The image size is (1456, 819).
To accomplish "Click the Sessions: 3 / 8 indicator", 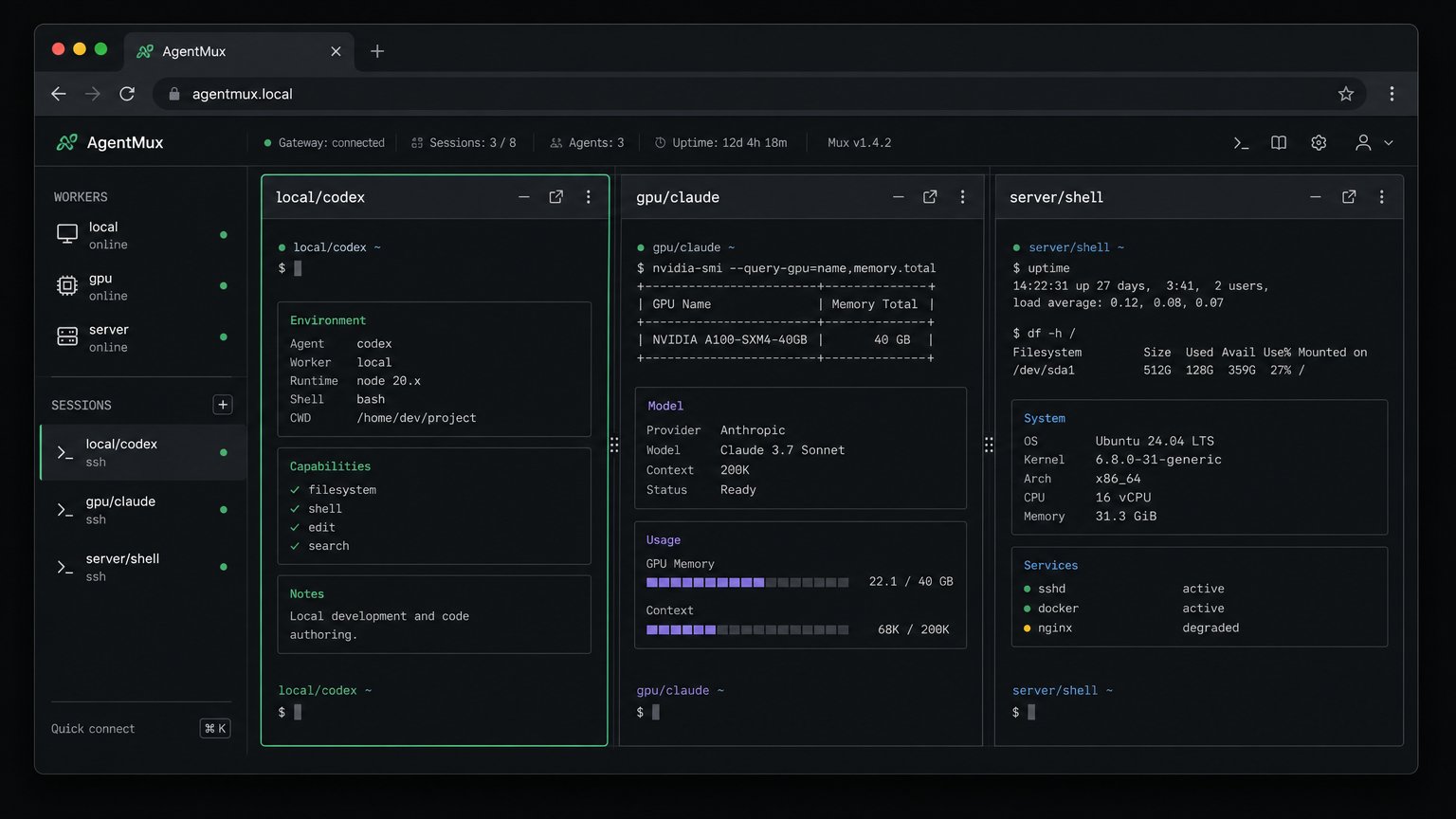I will click(x=464, y=143).
